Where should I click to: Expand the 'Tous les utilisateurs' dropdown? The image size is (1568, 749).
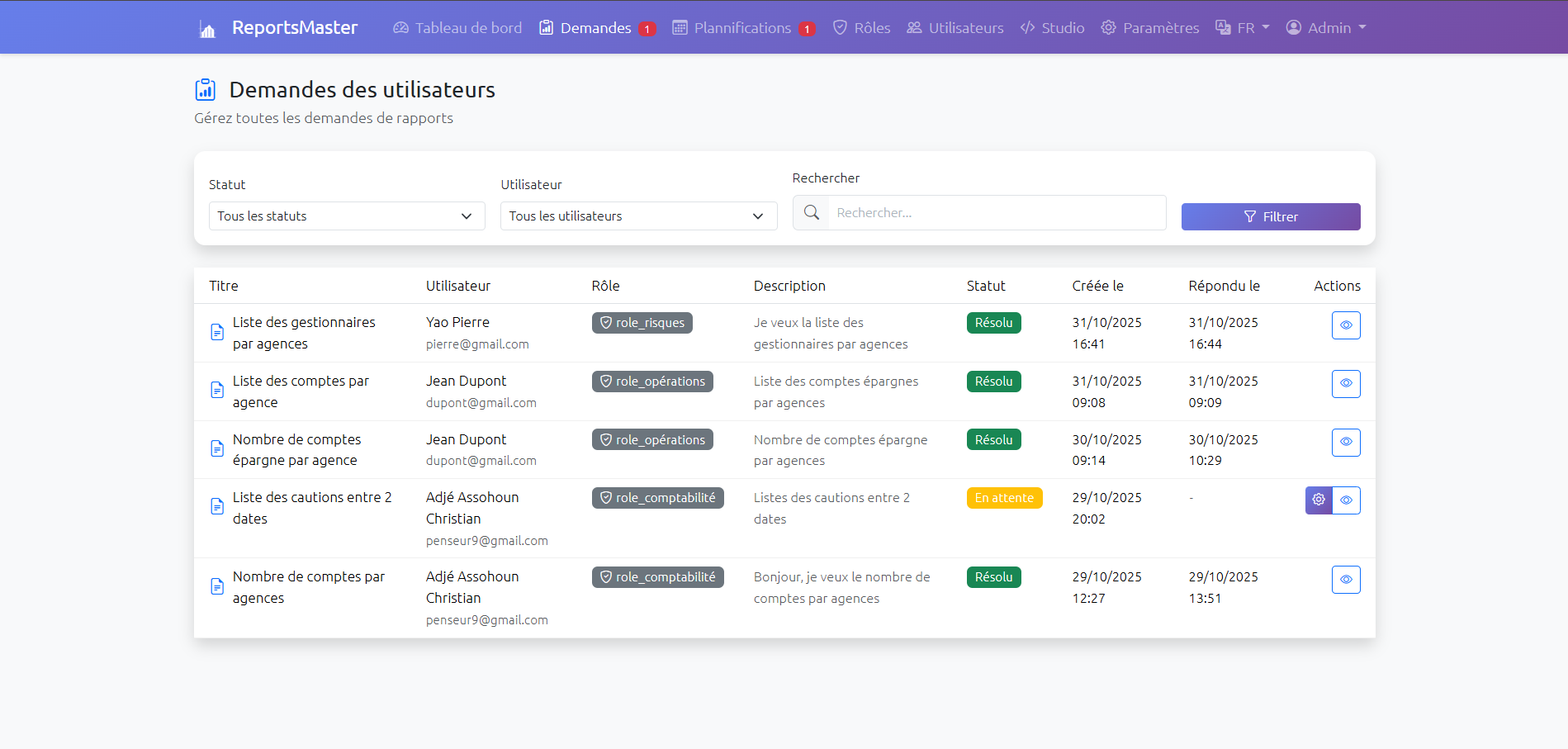638,216
